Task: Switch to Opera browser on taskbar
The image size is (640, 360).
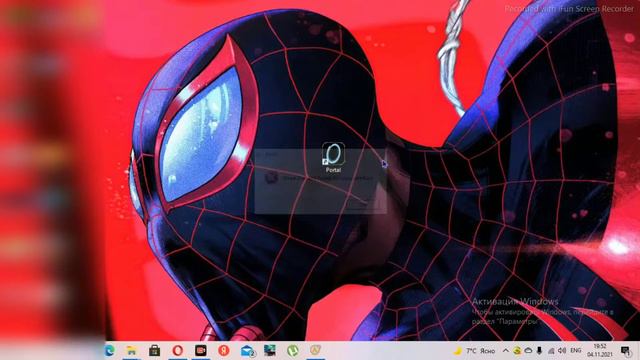Action: 178,351
